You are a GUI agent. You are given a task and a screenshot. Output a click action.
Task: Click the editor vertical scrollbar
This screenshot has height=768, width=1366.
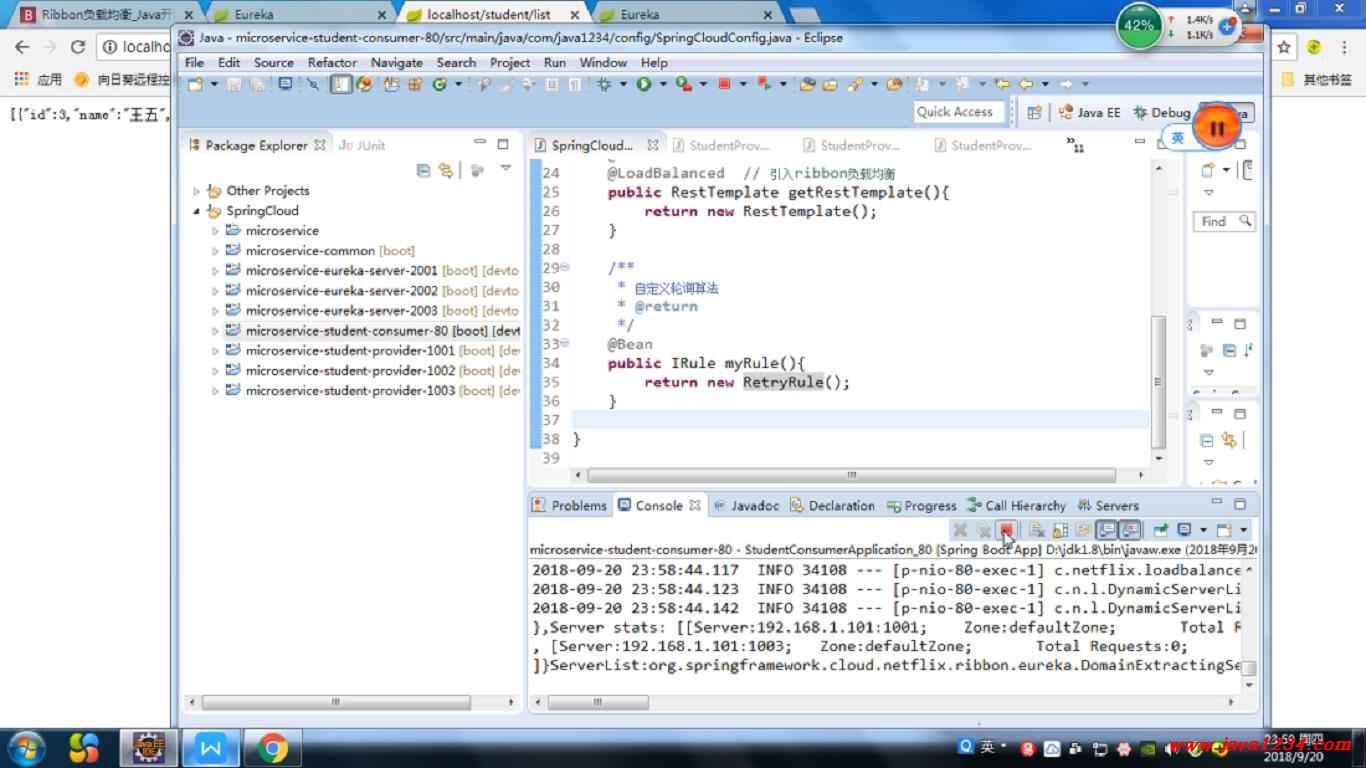point(1159,380)
